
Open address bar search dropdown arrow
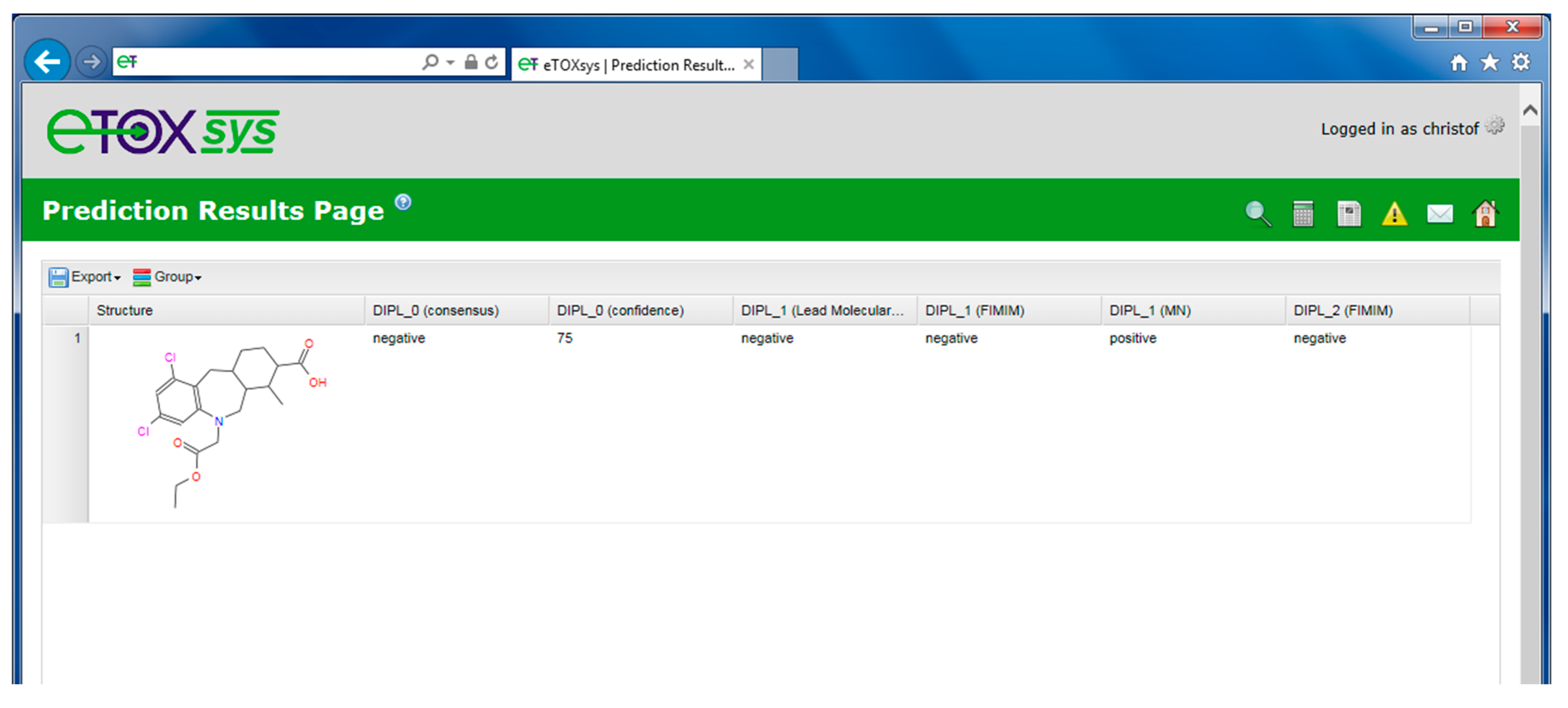(450, 62)
